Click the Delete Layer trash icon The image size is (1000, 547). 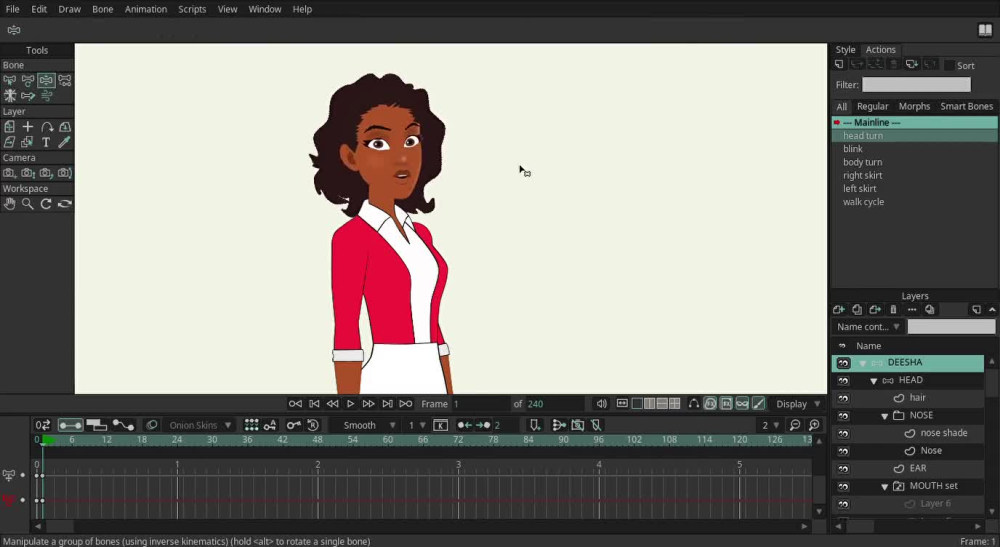coord(893,310)
